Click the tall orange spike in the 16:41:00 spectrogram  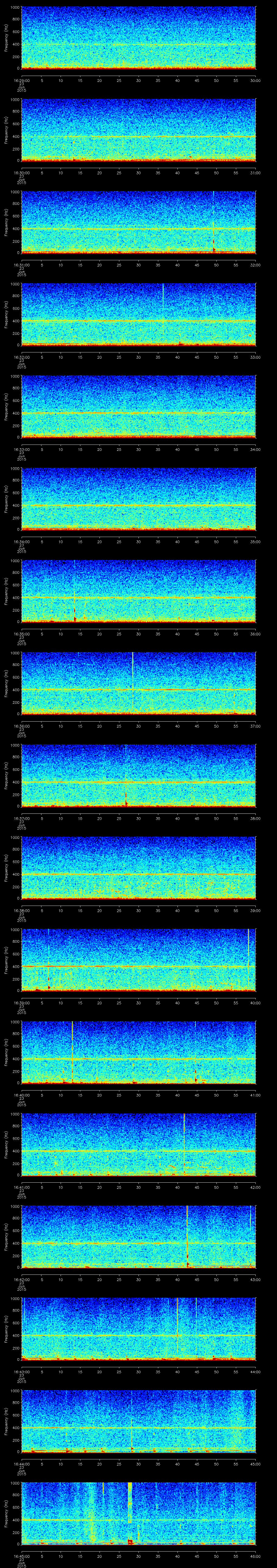point(184,1144)
